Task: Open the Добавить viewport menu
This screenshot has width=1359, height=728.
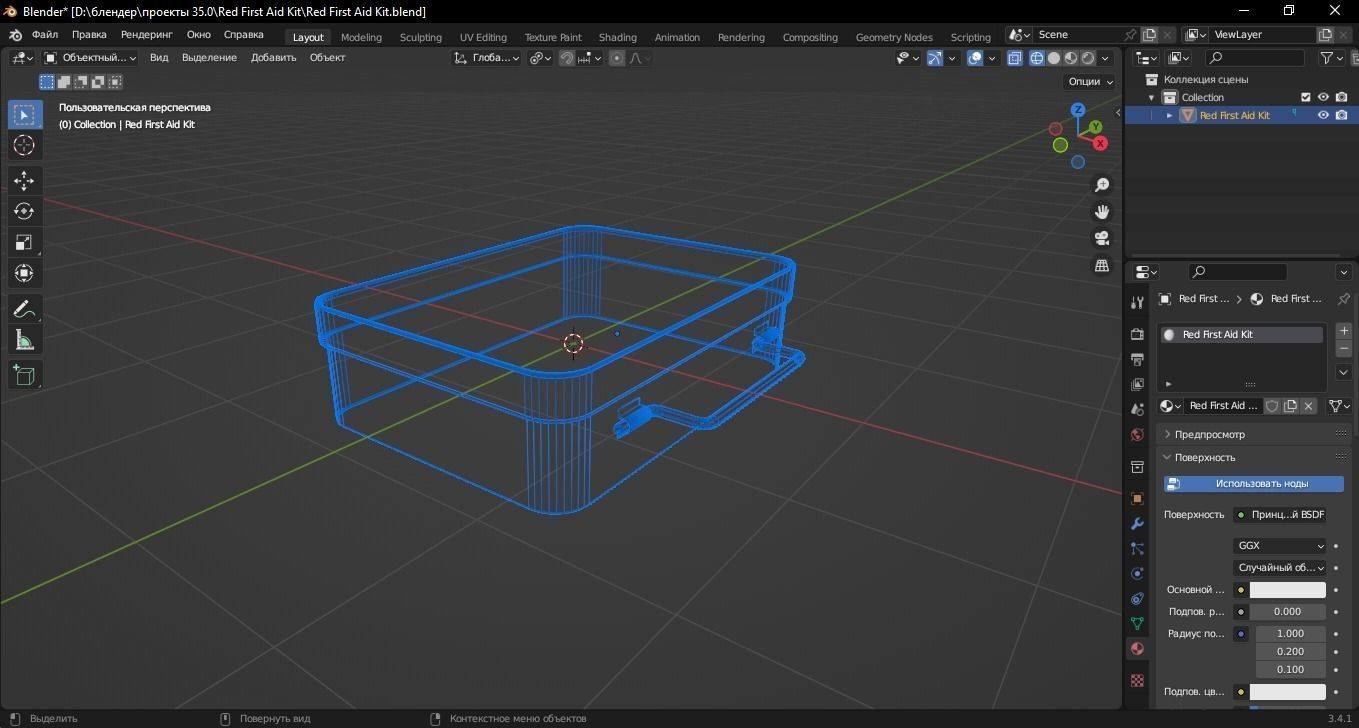Action: coord(273,58)
